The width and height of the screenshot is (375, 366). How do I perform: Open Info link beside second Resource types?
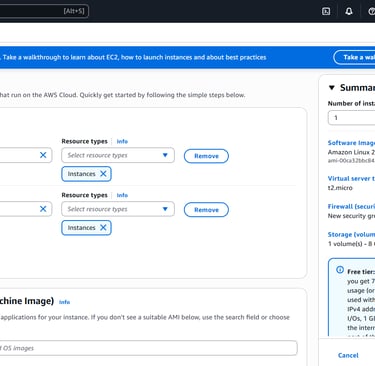click(x=122, y=195)
